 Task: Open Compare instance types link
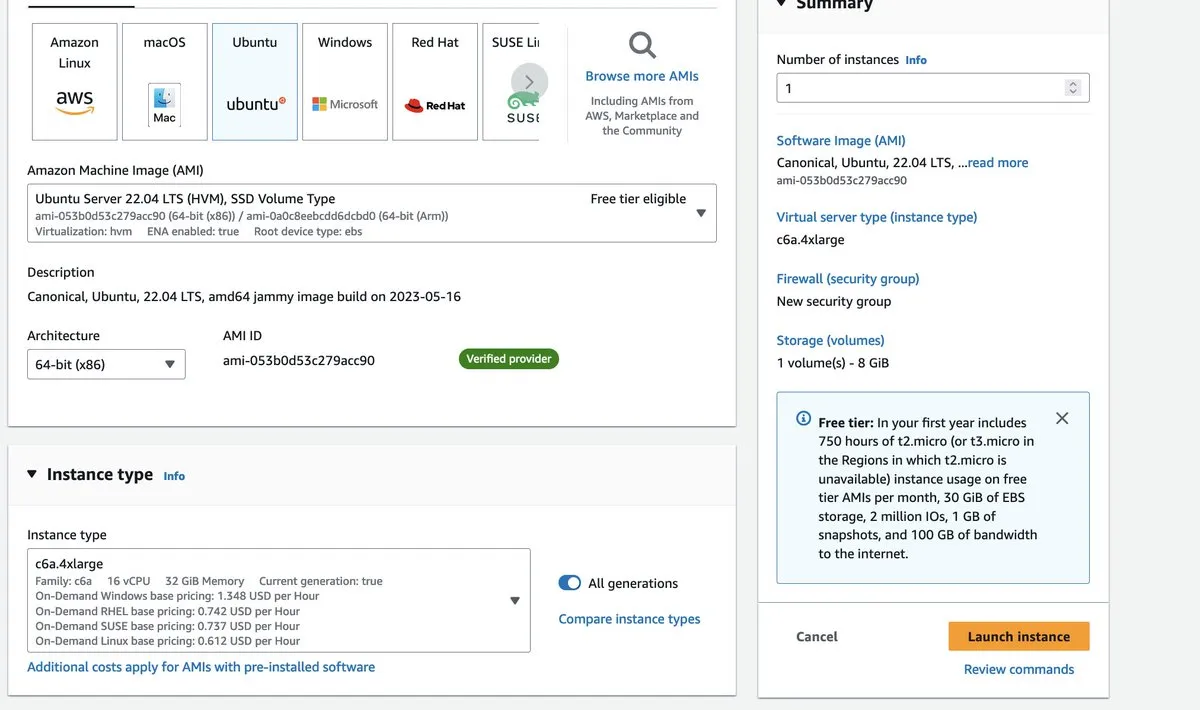click(x=629, y=619)
